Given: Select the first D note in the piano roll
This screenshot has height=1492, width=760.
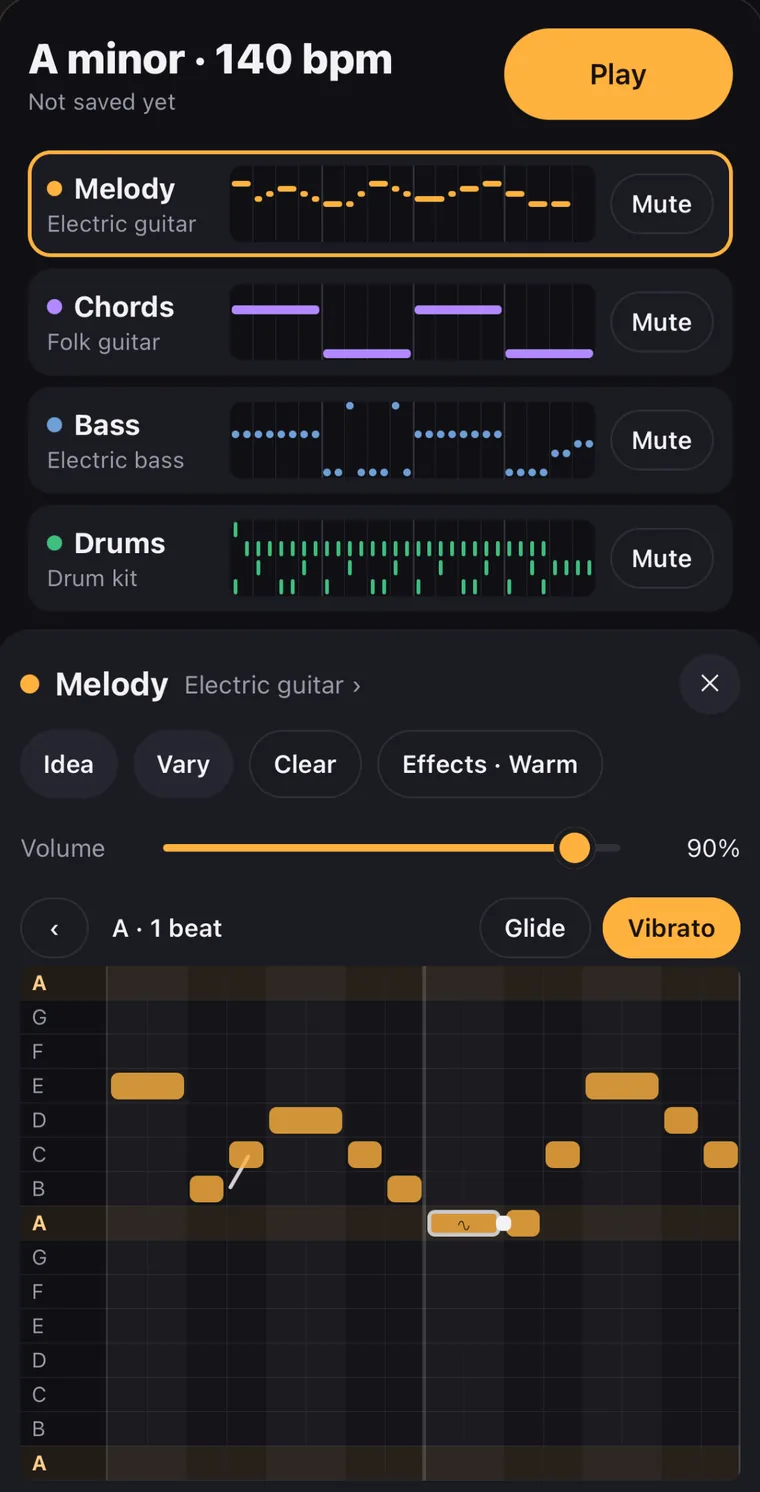Looking at the screenshot, I should [306, 1120].
